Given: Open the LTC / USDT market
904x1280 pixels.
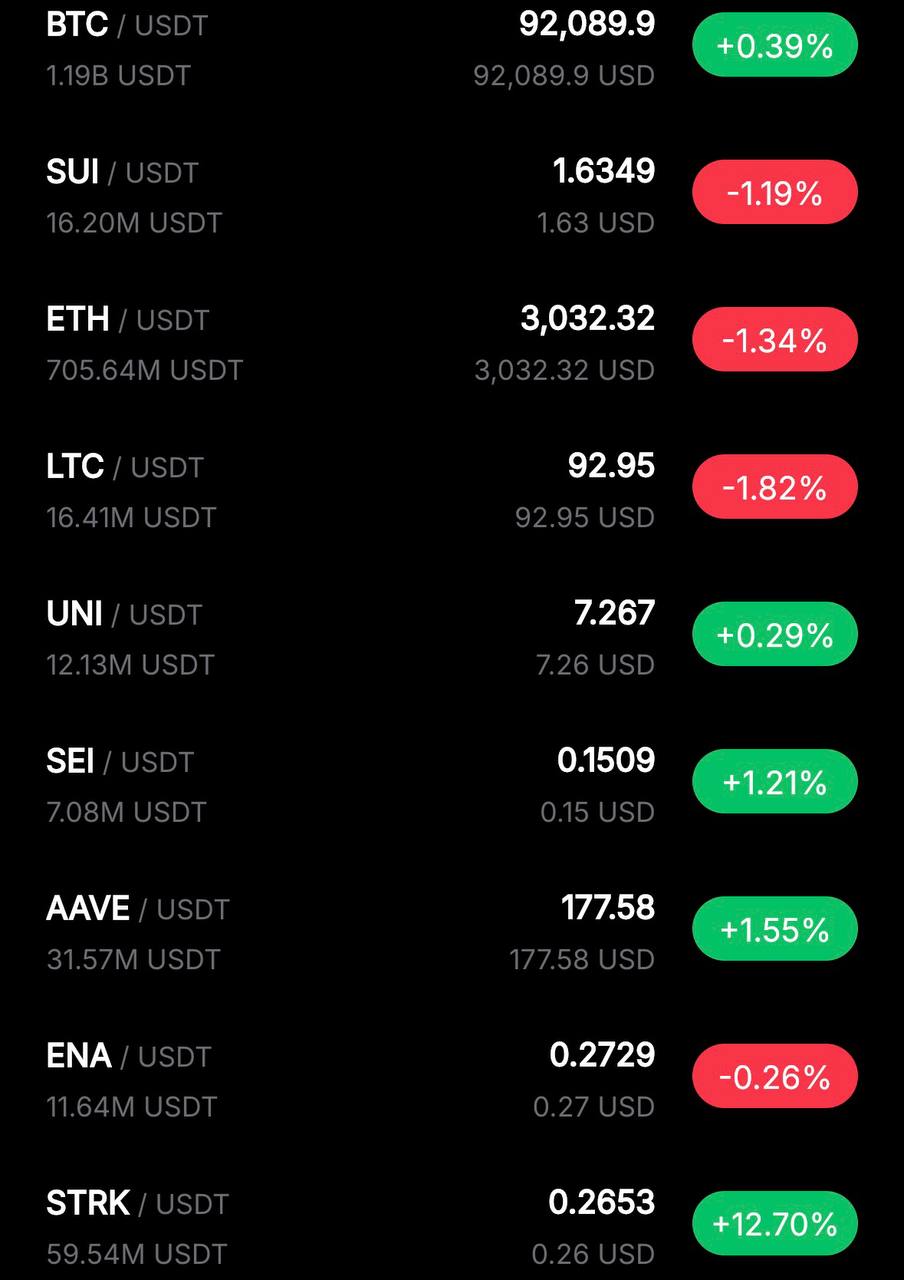Looking at the screenshot, I should point(124,467).
